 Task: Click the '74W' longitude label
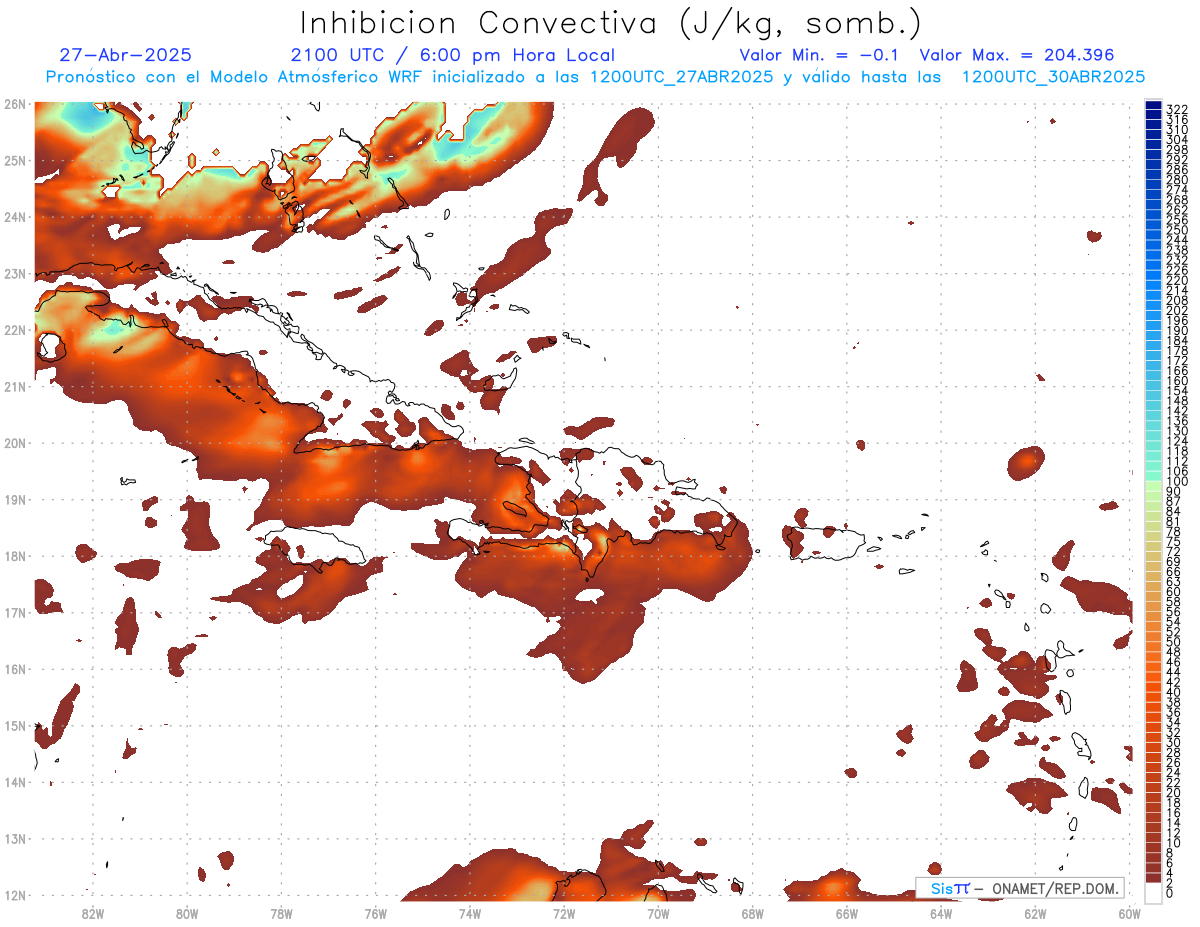click(x=469, y=912)
